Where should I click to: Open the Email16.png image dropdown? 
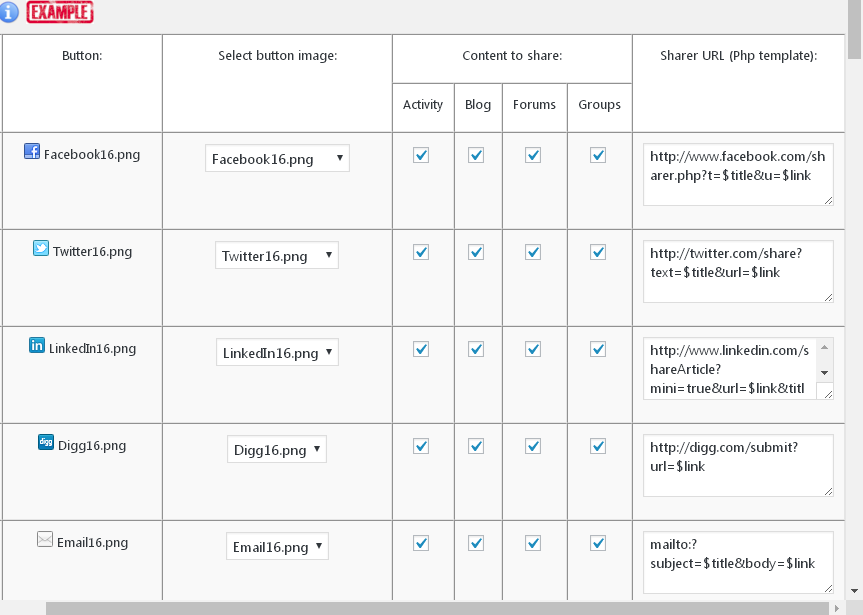[x=277, y=546]
